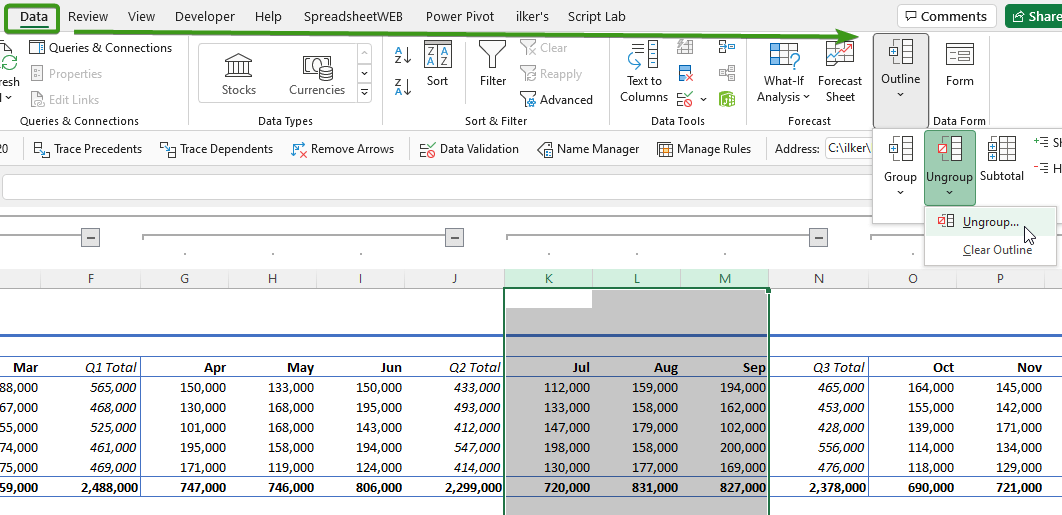Collapse outline group above column J
The height and width of the screenshot is (515, 1062).
pyautogui.click(x=454, y=237)
